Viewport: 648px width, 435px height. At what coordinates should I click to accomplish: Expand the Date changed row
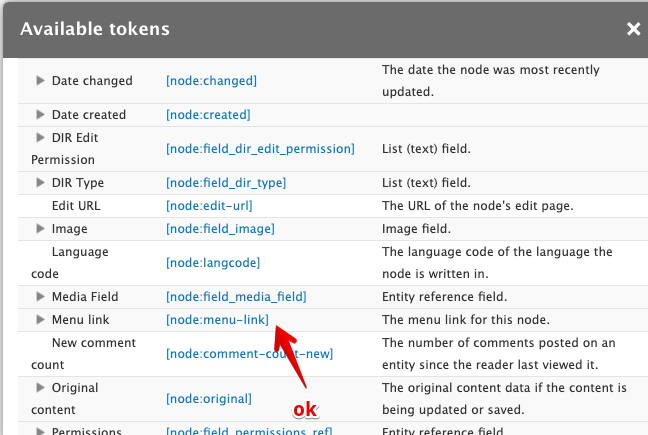click(x=40, y=81)
